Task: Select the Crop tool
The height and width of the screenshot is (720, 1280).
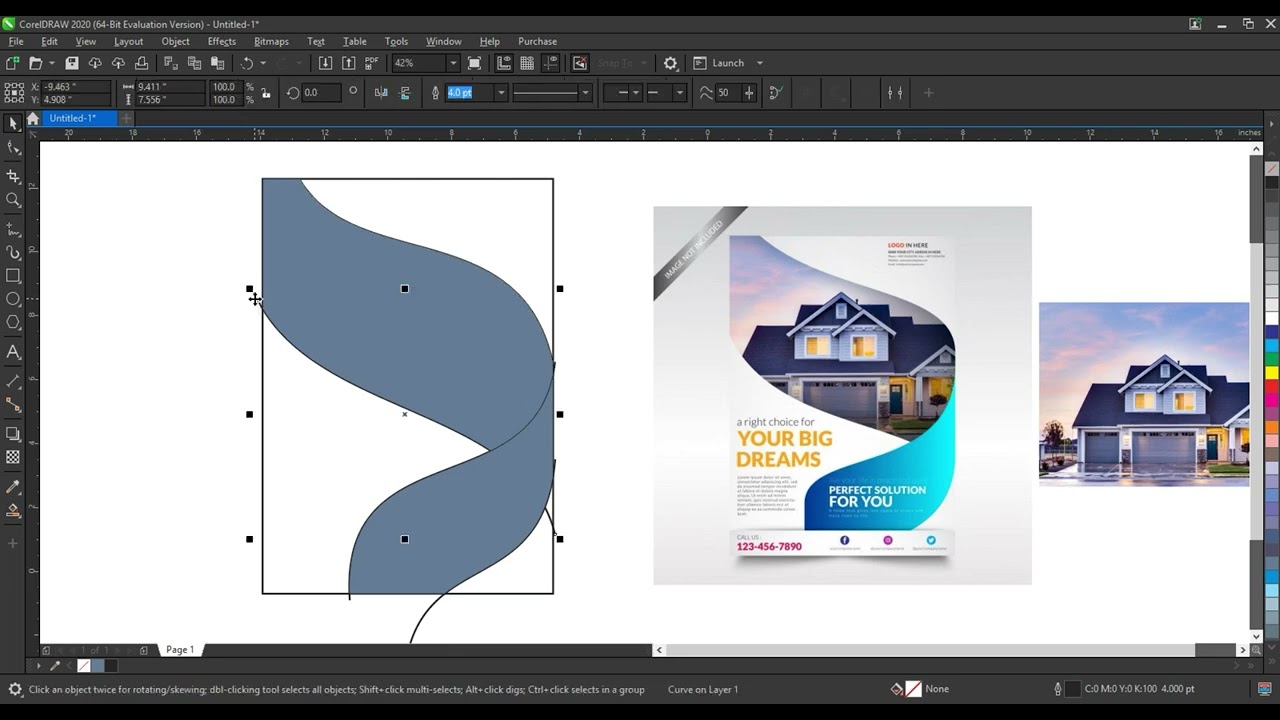Action: 13,176
